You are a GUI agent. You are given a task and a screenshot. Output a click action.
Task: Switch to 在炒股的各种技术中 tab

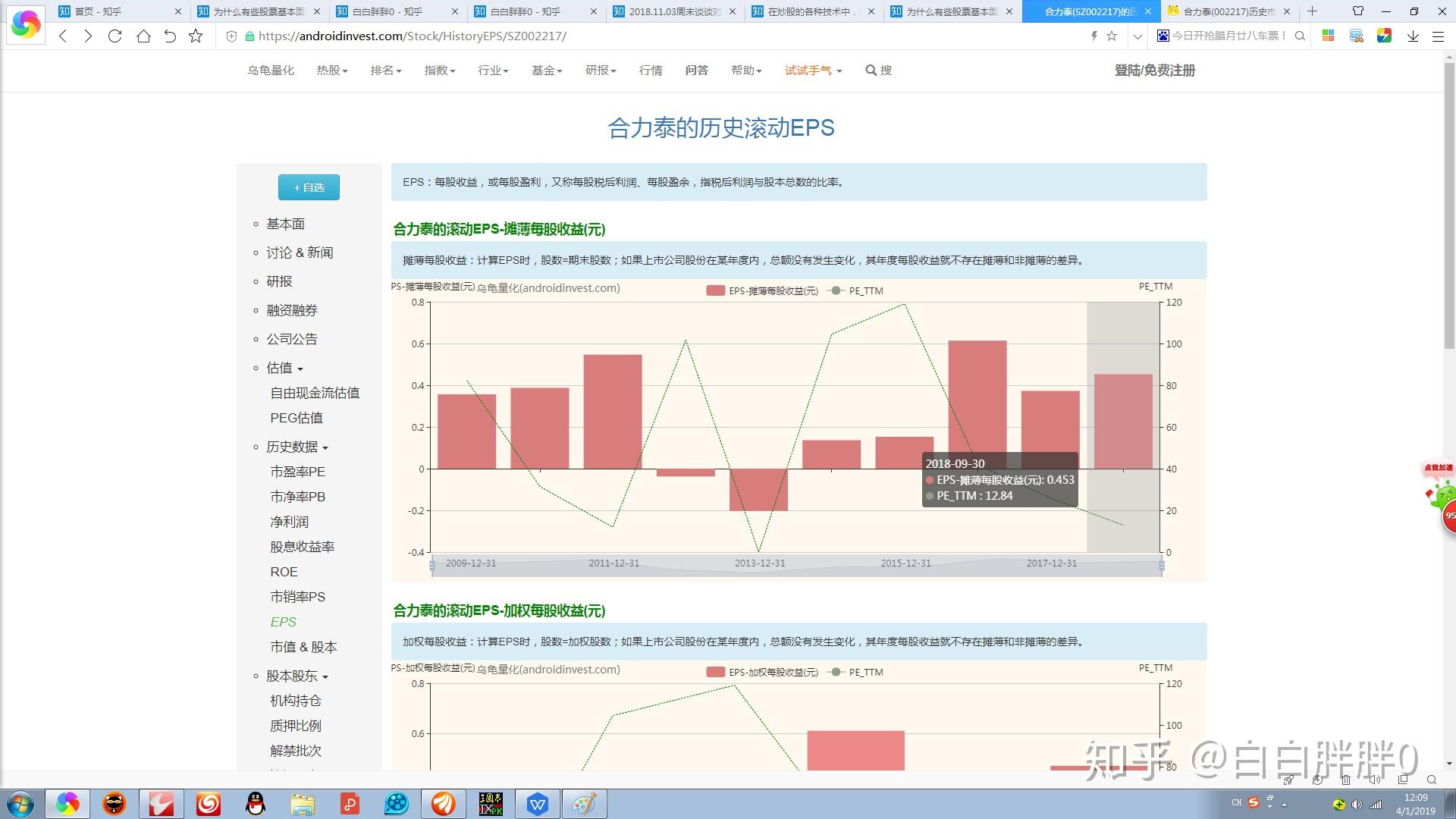coord(813,11)
